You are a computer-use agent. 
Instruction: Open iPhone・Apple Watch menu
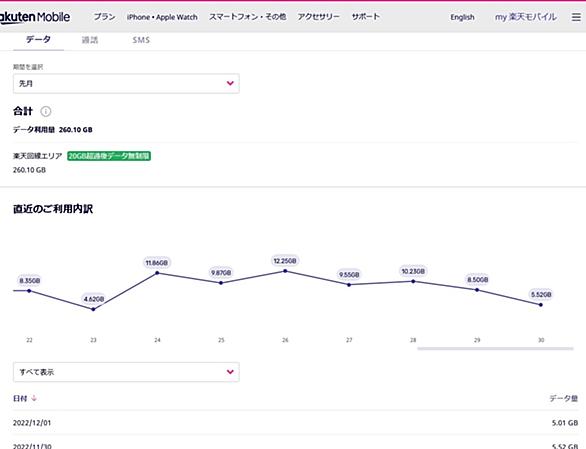point(162,17)
